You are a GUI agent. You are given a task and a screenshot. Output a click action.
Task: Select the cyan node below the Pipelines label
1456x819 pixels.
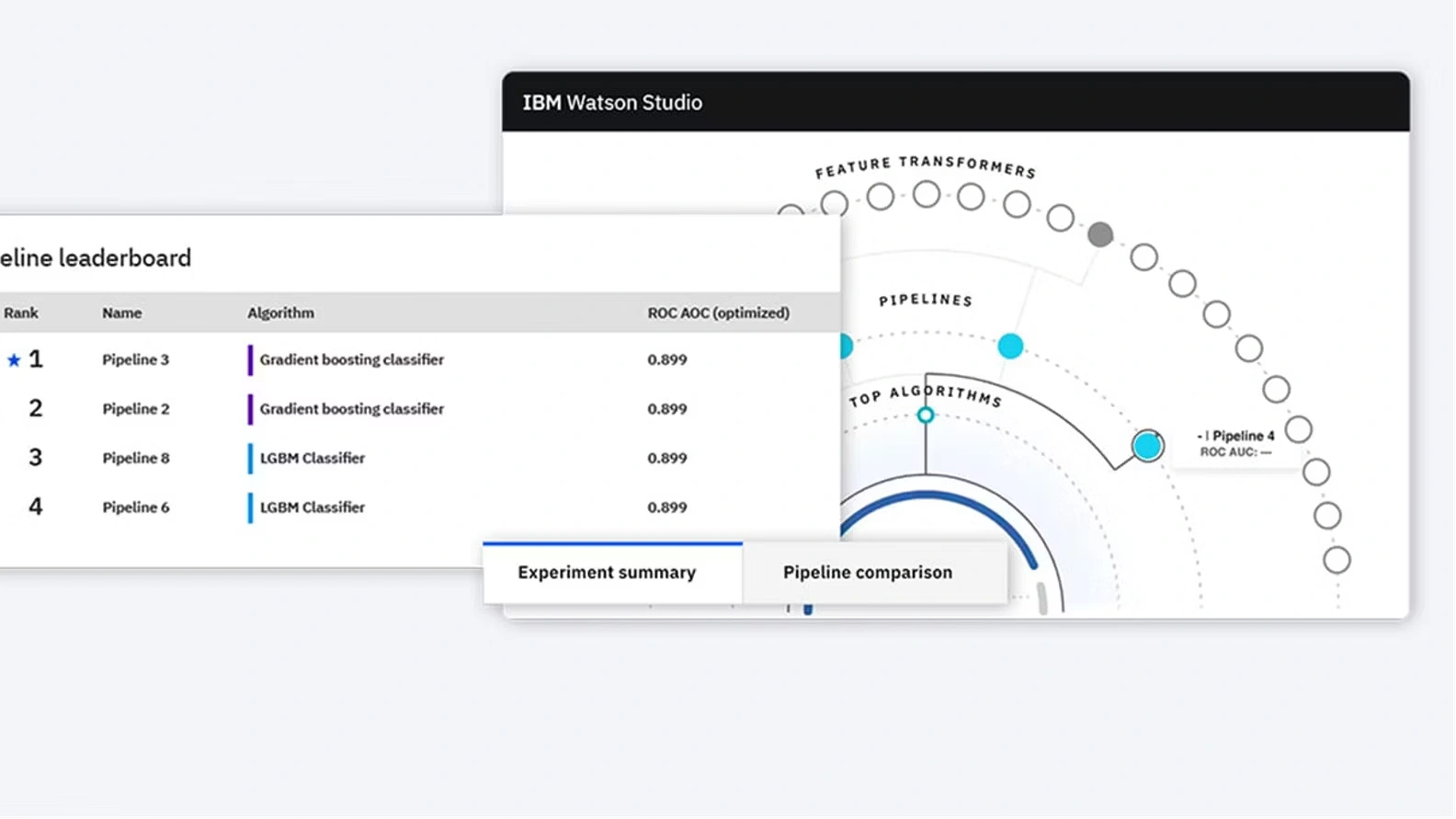(x=1010, y=347)
